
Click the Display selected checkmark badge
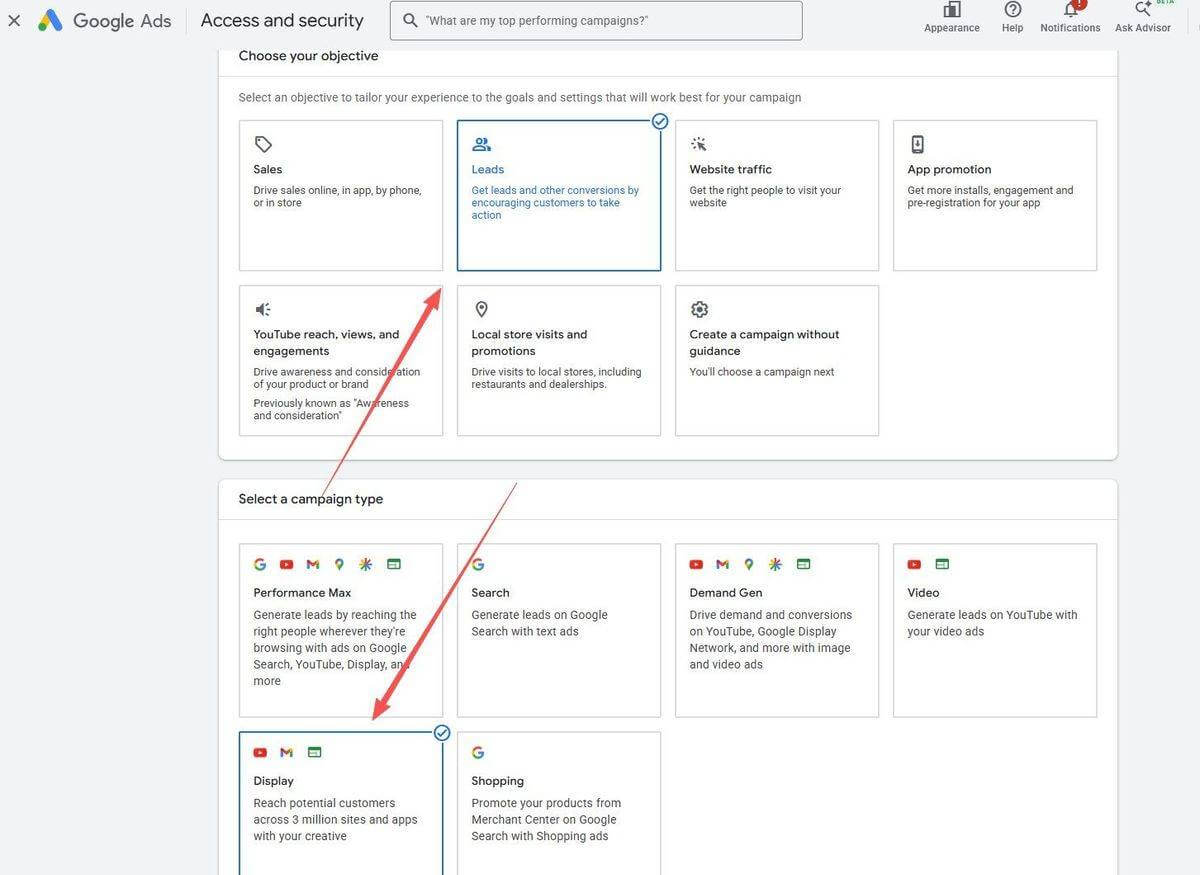[x=442, y=733]
